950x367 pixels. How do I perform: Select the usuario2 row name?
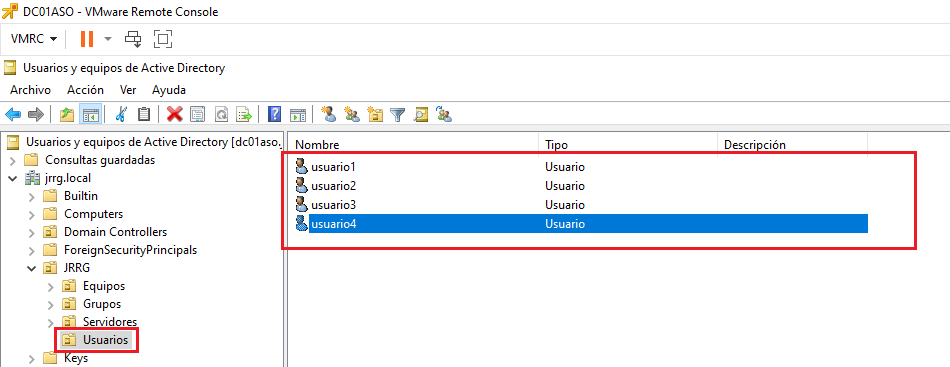click(333, 185)
